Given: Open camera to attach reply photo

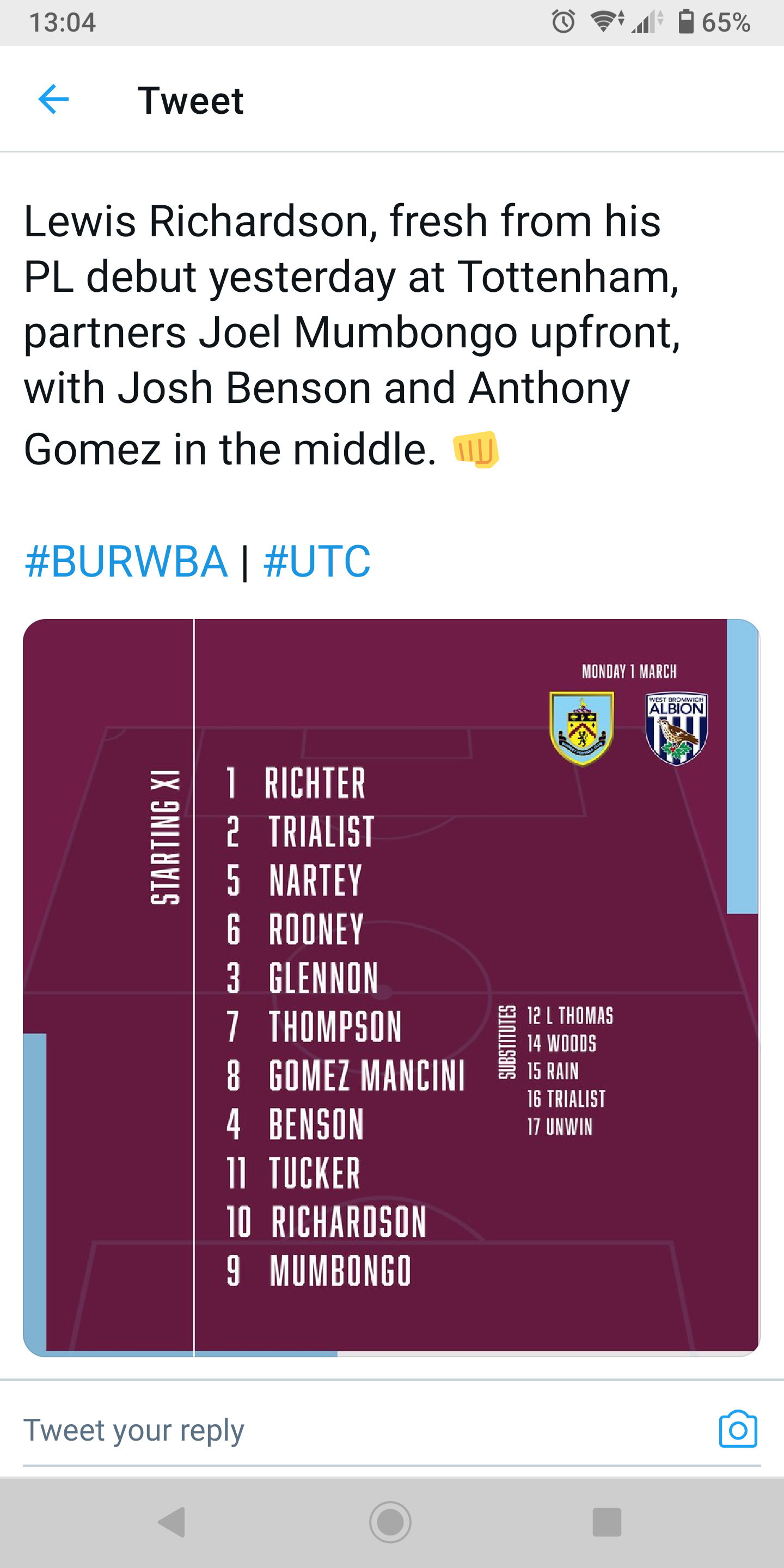Looking at the screenshot, I should (738, 1429).
